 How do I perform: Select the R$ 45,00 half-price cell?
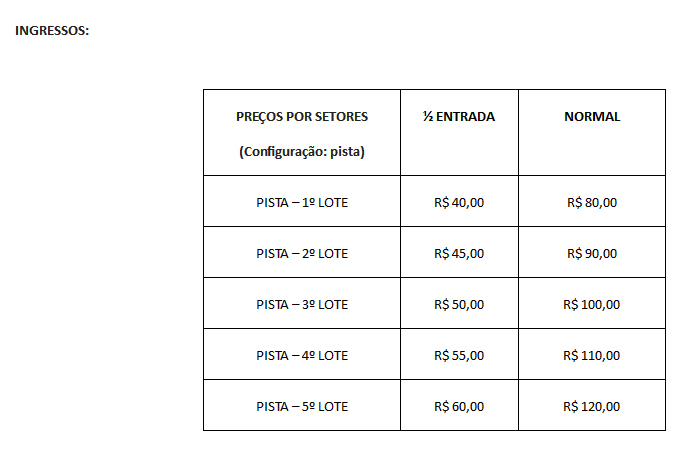click(459, 254)
